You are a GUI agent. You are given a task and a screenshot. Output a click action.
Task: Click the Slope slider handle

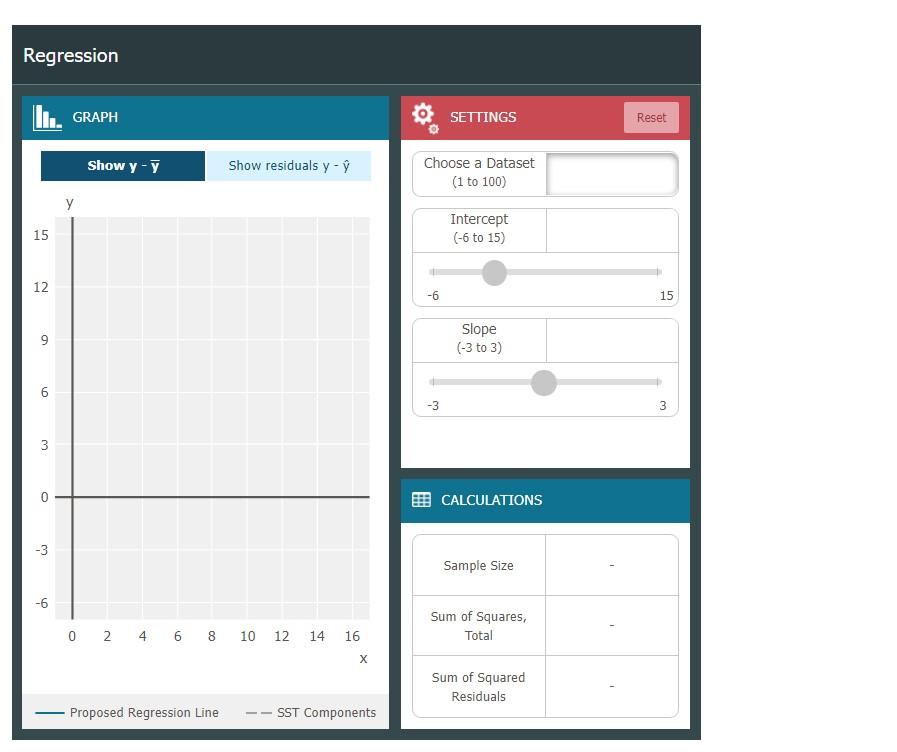[544, 383]
